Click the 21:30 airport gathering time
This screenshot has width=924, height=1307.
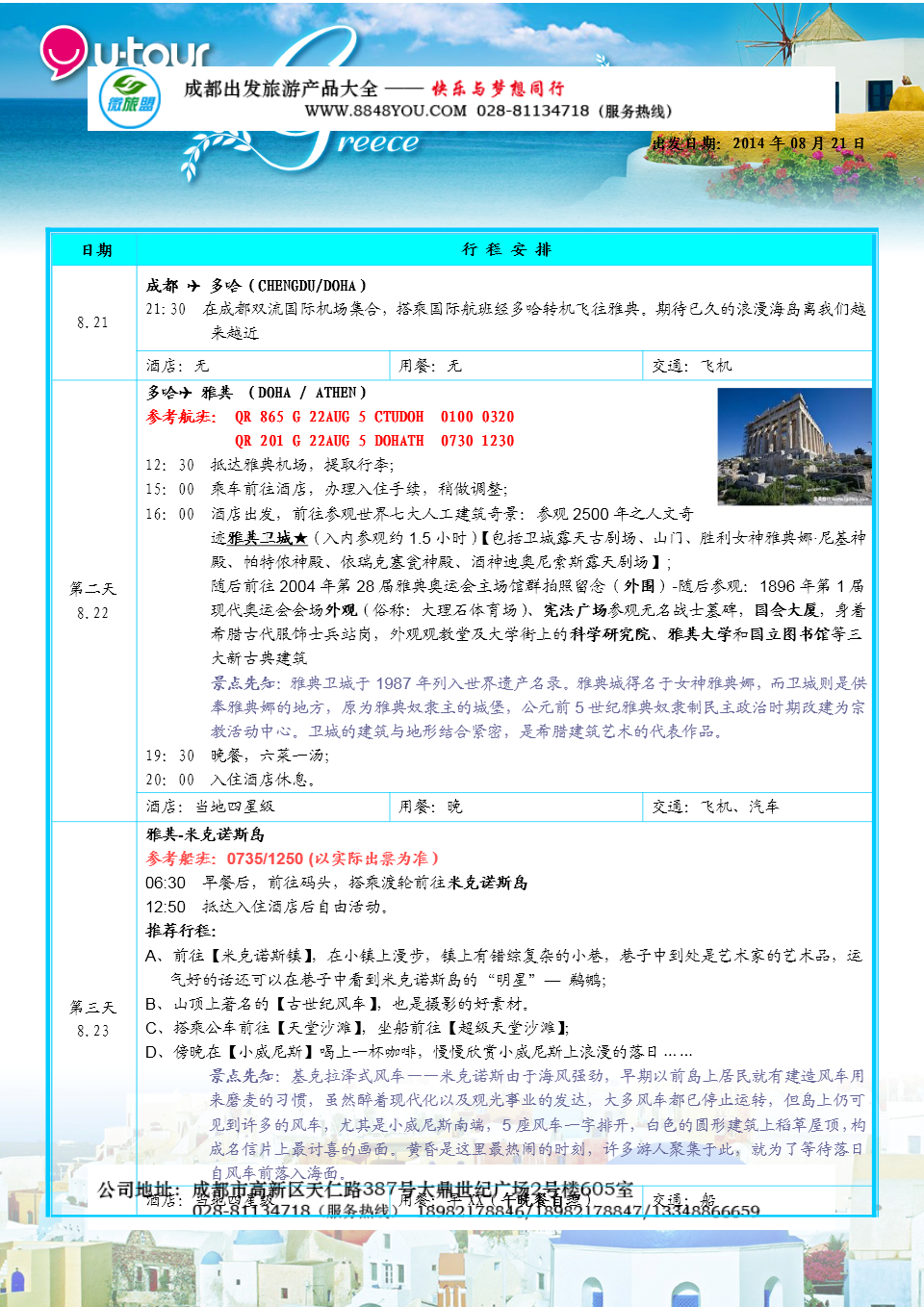coord(166,309)
